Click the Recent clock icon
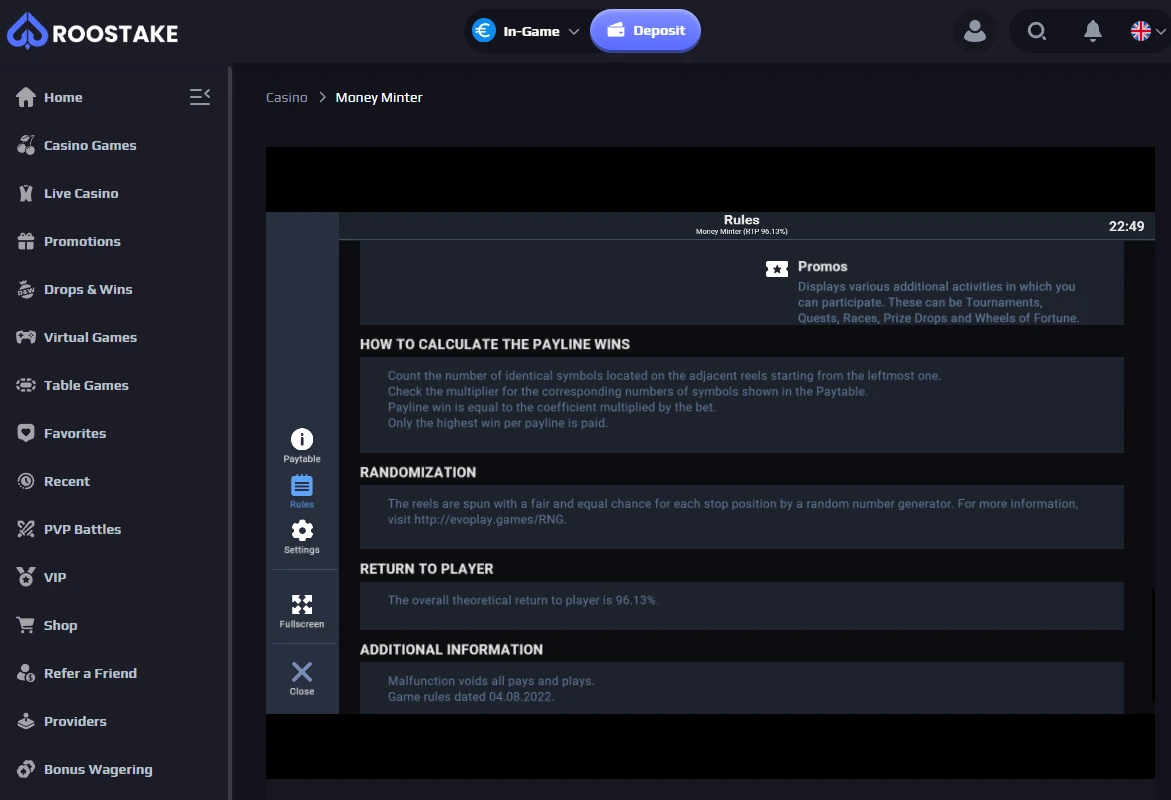Screen dimensions: 1171x800 26,481
